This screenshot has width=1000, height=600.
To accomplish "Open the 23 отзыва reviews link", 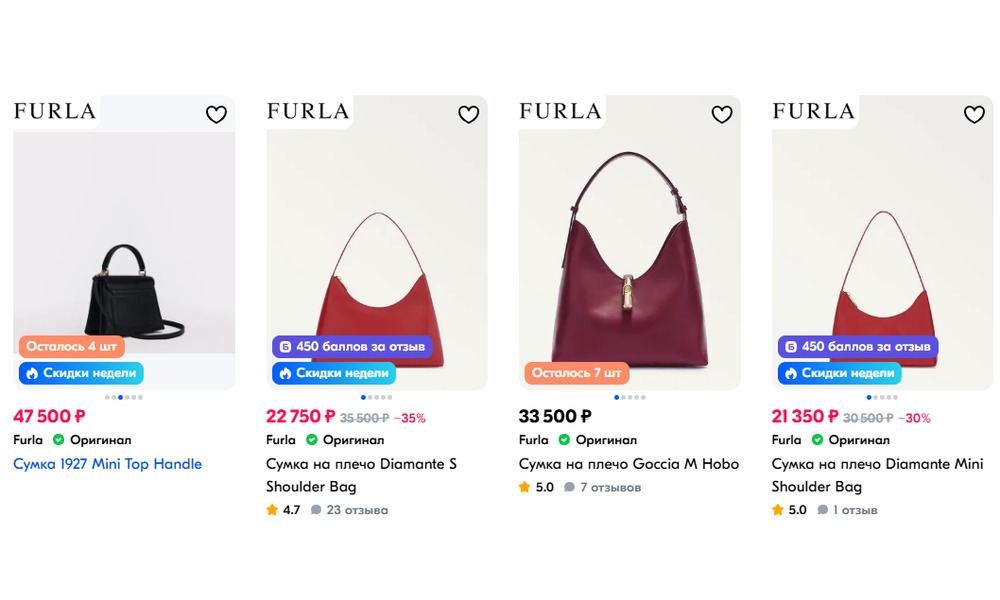I will coord(349,510).
